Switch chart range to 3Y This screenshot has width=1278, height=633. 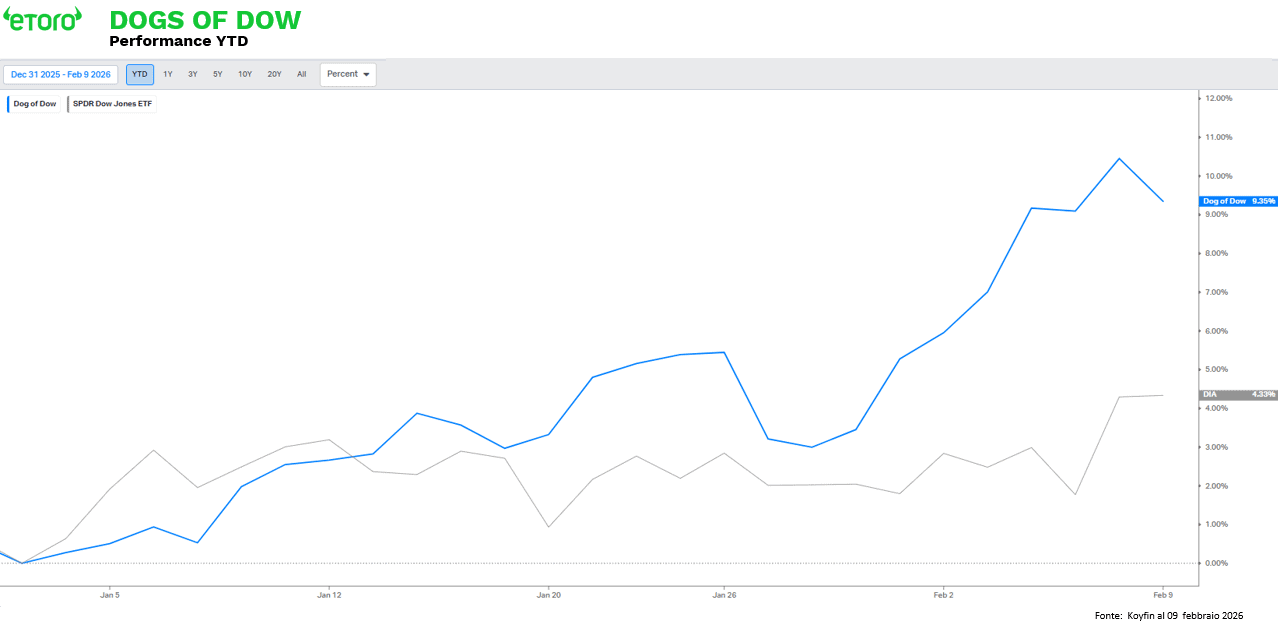pos(193,74)
